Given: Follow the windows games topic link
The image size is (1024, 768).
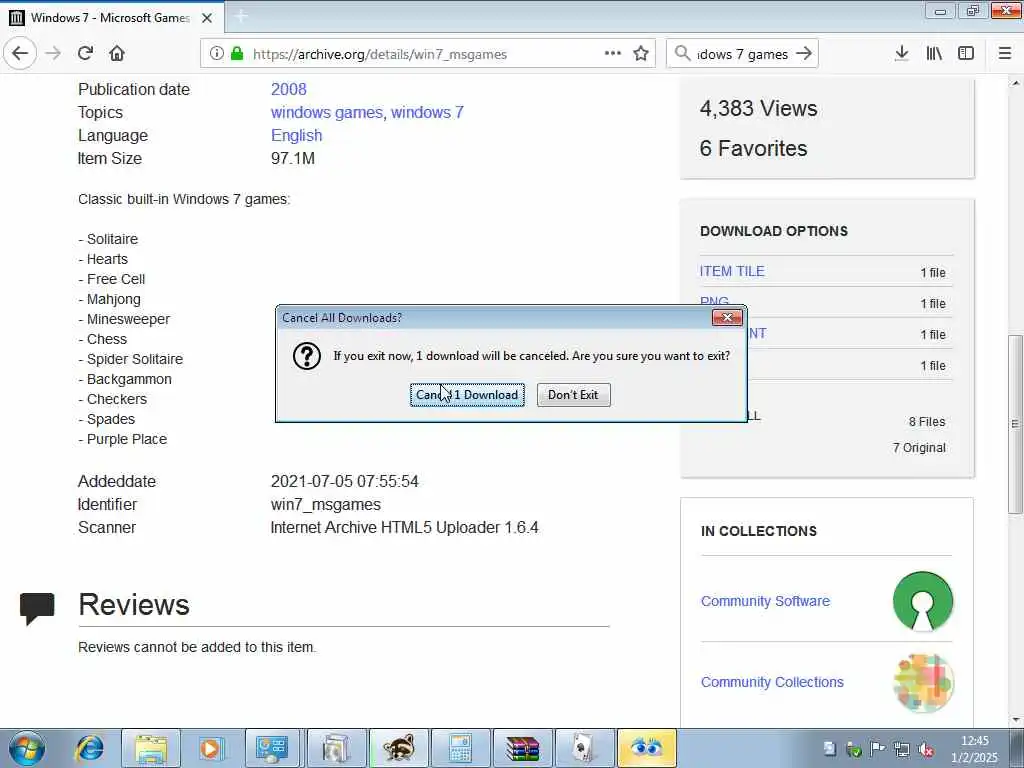Looking at the screenshot, I should (327, 112).
